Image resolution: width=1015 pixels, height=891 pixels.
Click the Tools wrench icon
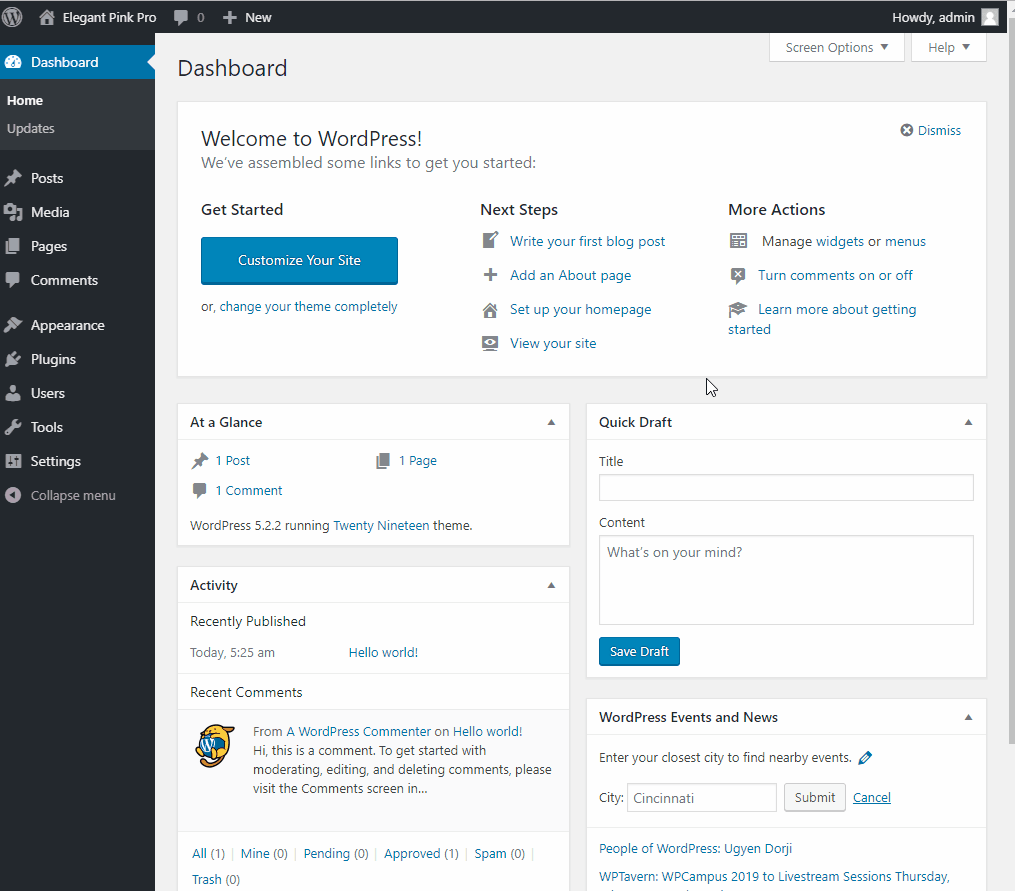(x=13, y=427)
